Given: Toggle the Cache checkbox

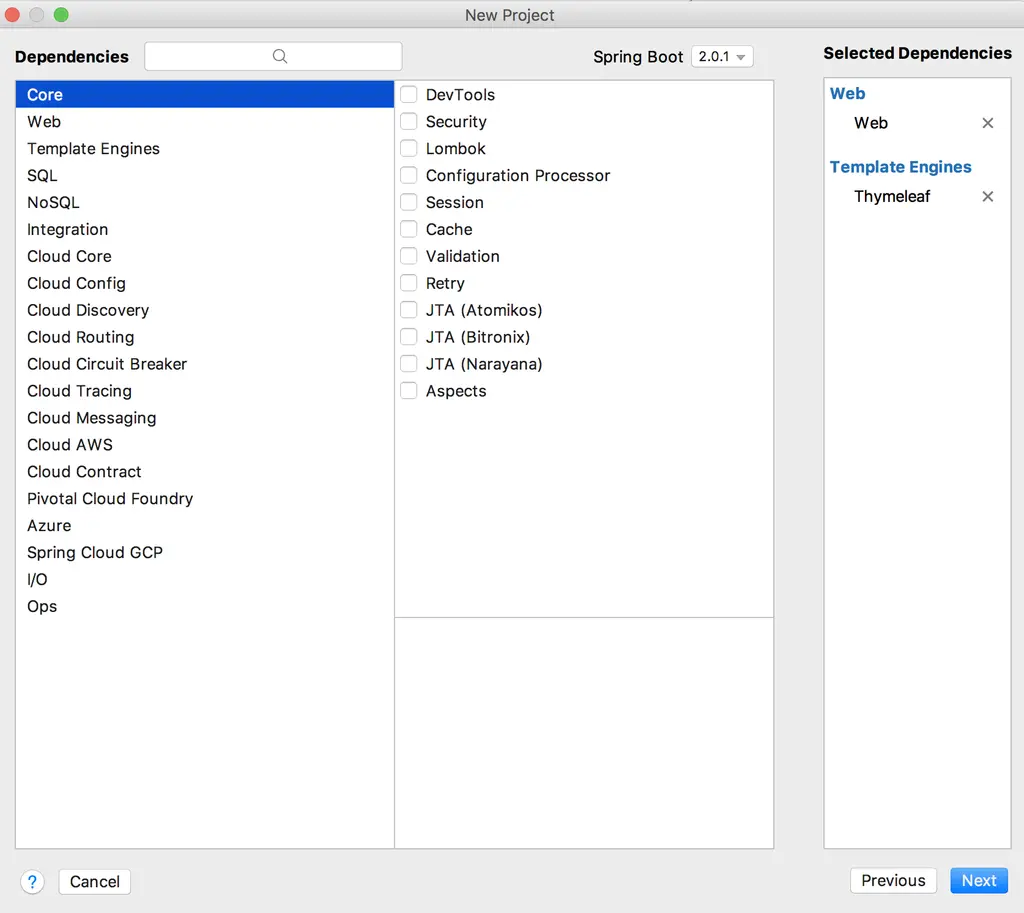Looking at the screenshot, I should tap(409, 229).
